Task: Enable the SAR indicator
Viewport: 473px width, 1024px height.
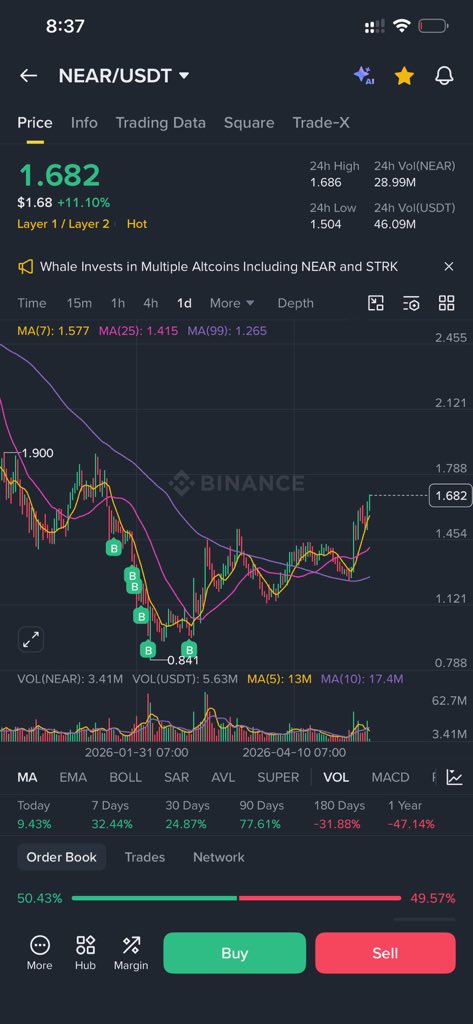Action: click(x=176, y=777)
